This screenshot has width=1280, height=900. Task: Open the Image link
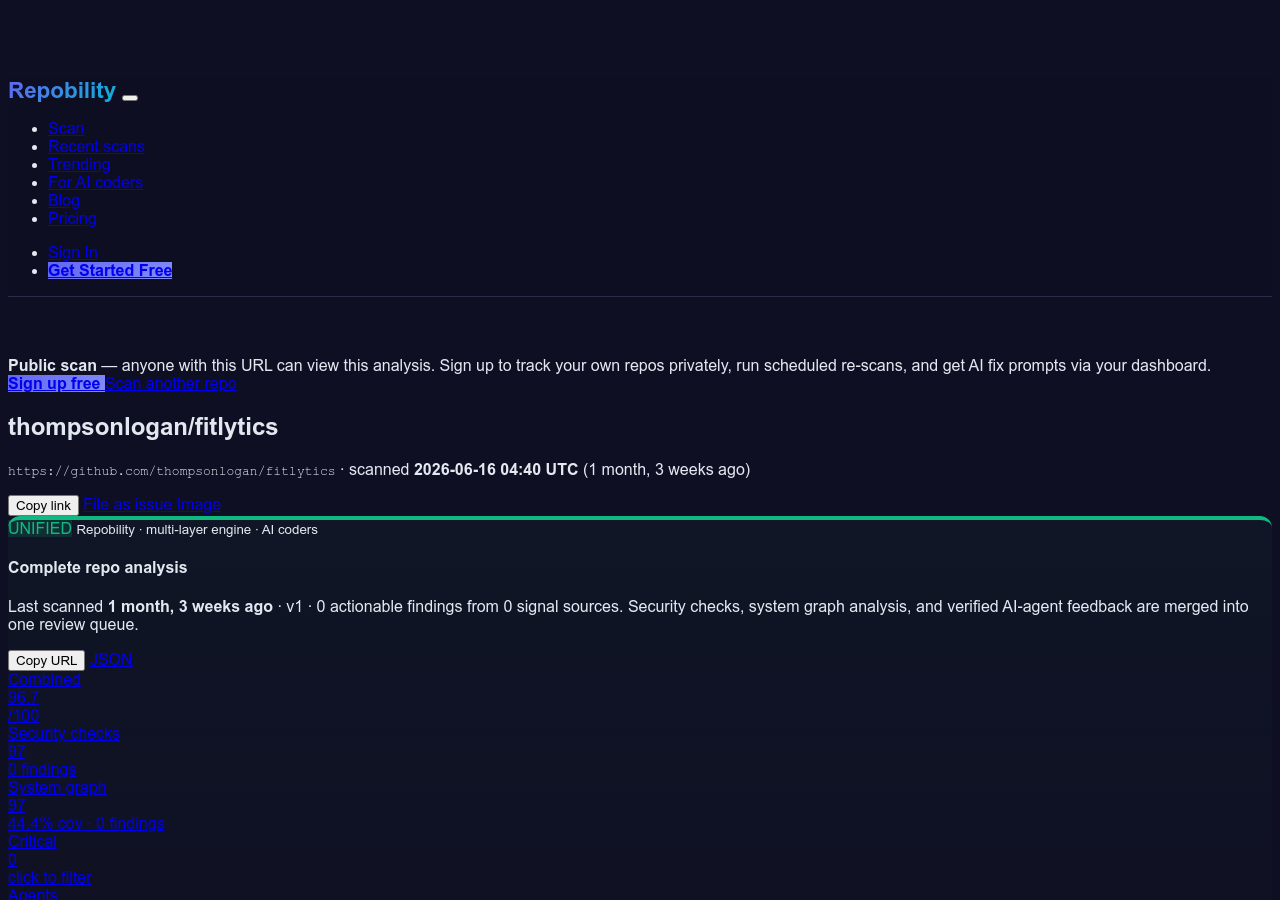pyautogui.click(x=199, y=504)
